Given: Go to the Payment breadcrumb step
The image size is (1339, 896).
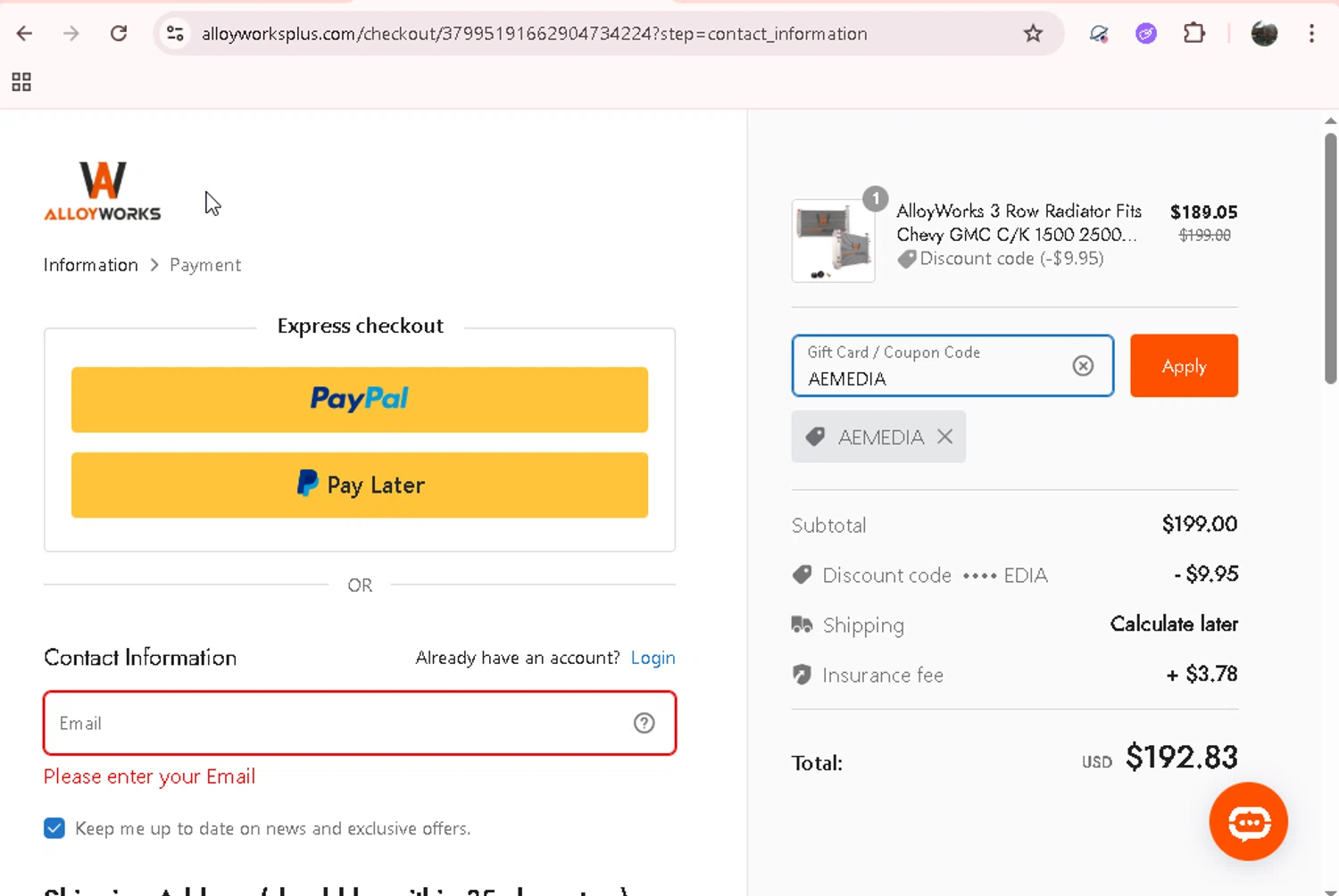Looking at the screenshot, I should (205, 265).
